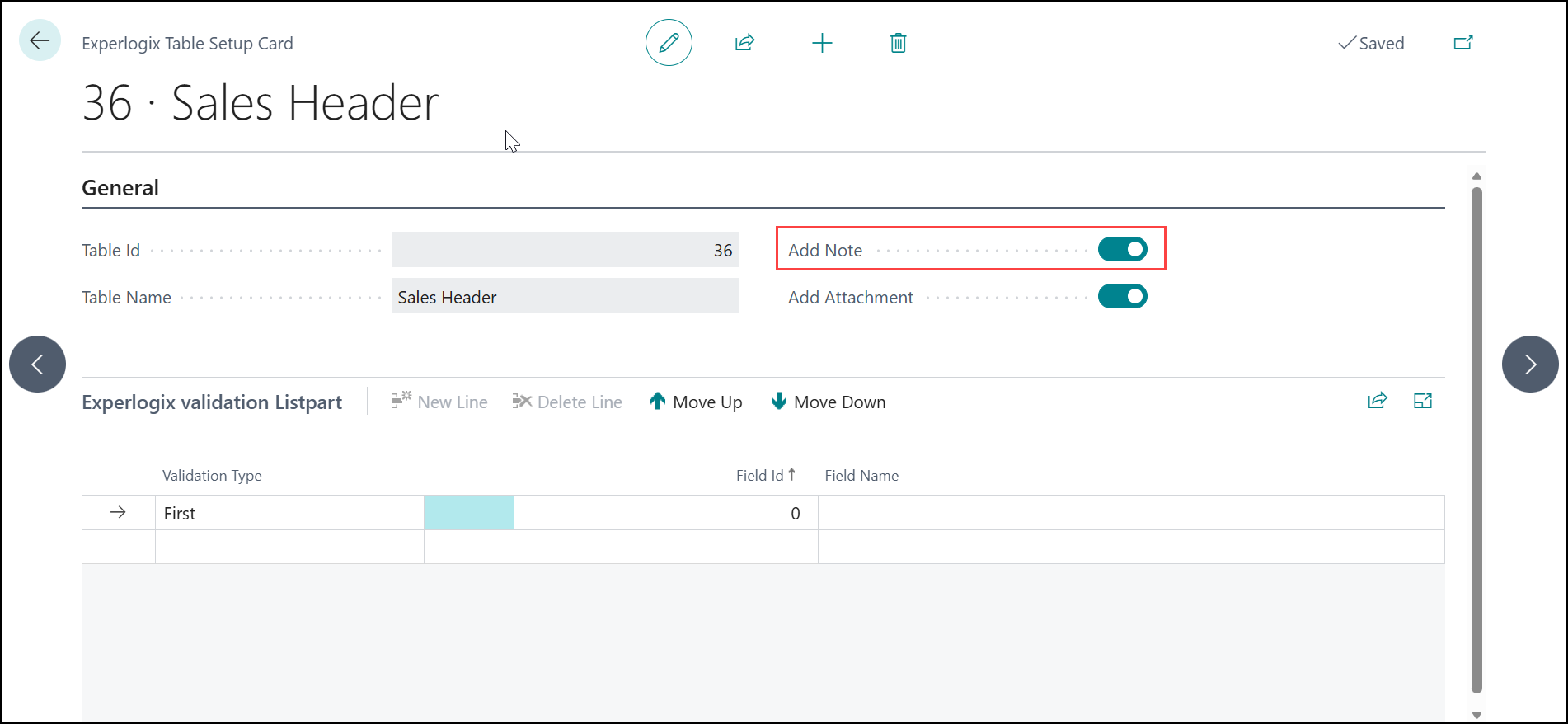The height and width of the screenshot is (724, 1568).
Task: Expand the validation listpart to full view
Action: coord(1423,401)
